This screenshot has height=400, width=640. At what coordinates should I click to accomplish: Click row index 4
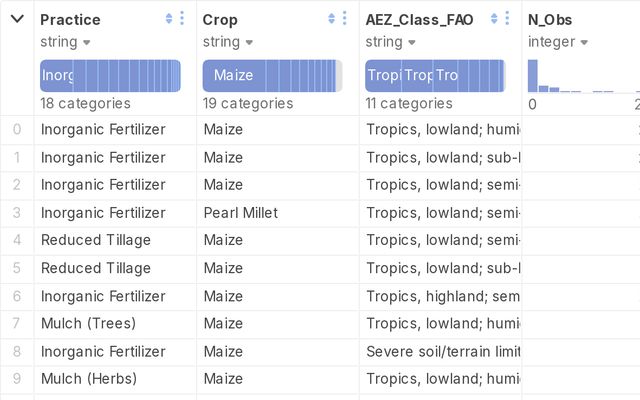point(17,240)
